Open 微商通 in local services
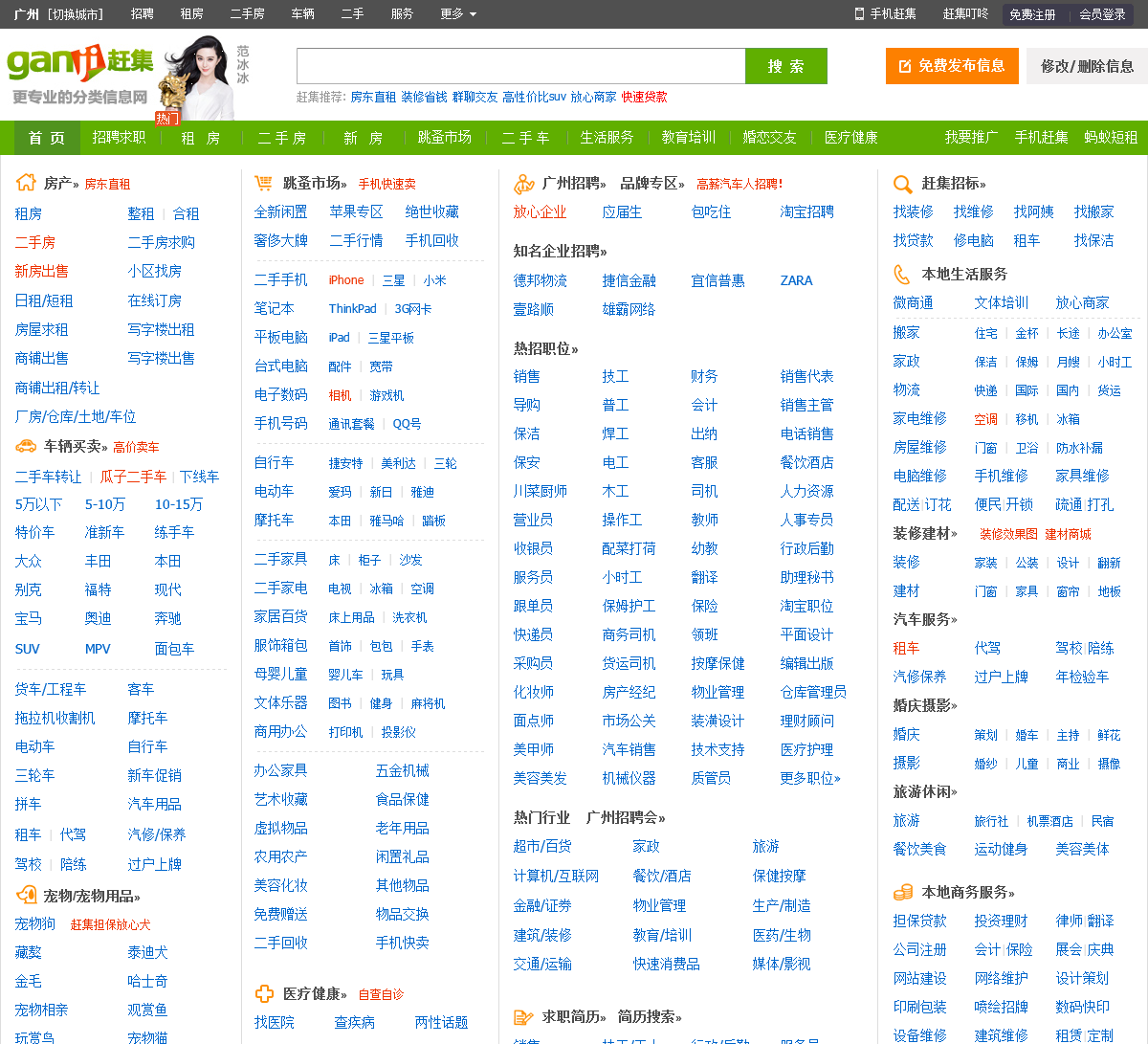This screenshot has width=1148, height=1044. 914,302
